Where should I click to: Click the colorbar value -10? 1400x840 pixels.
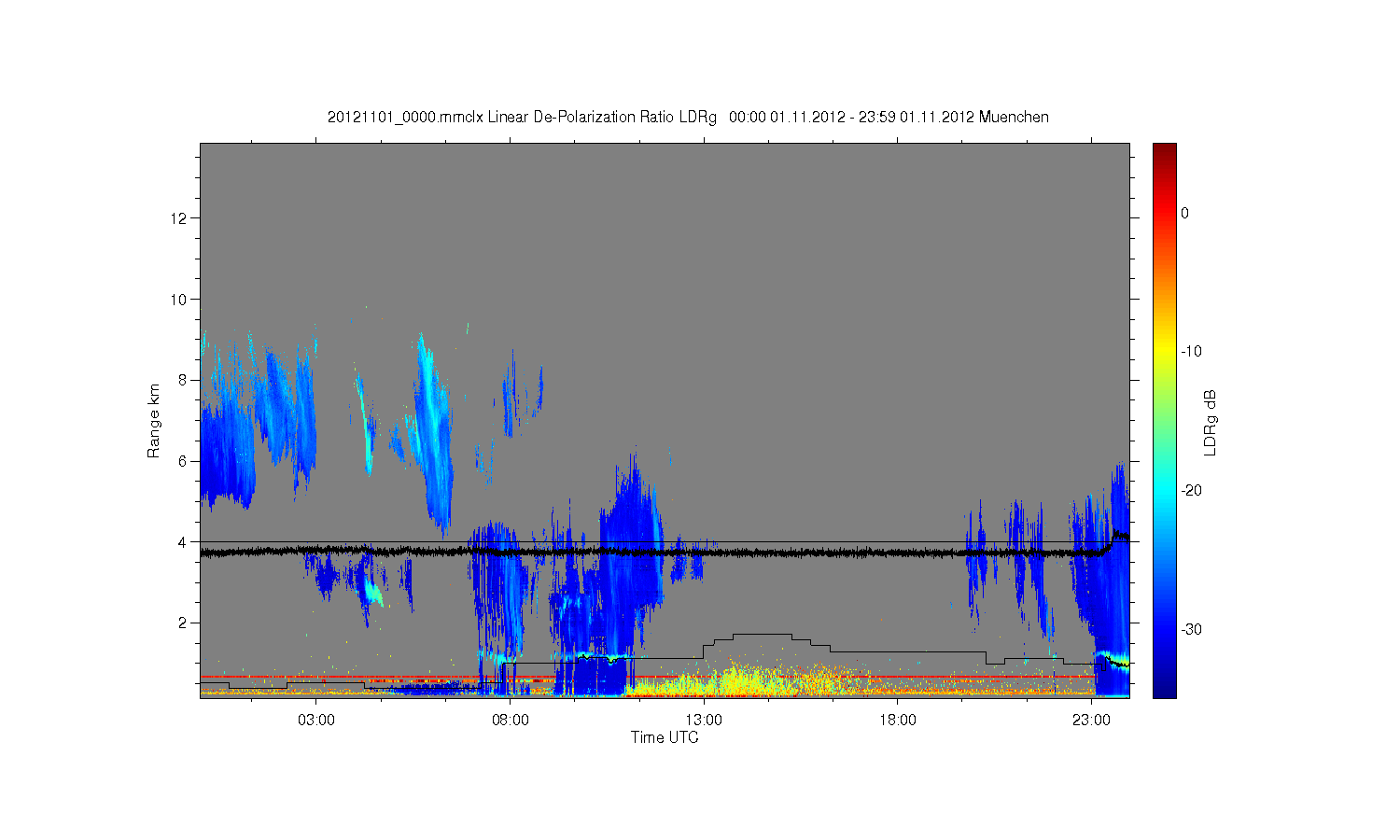(x=1191, y=352)
